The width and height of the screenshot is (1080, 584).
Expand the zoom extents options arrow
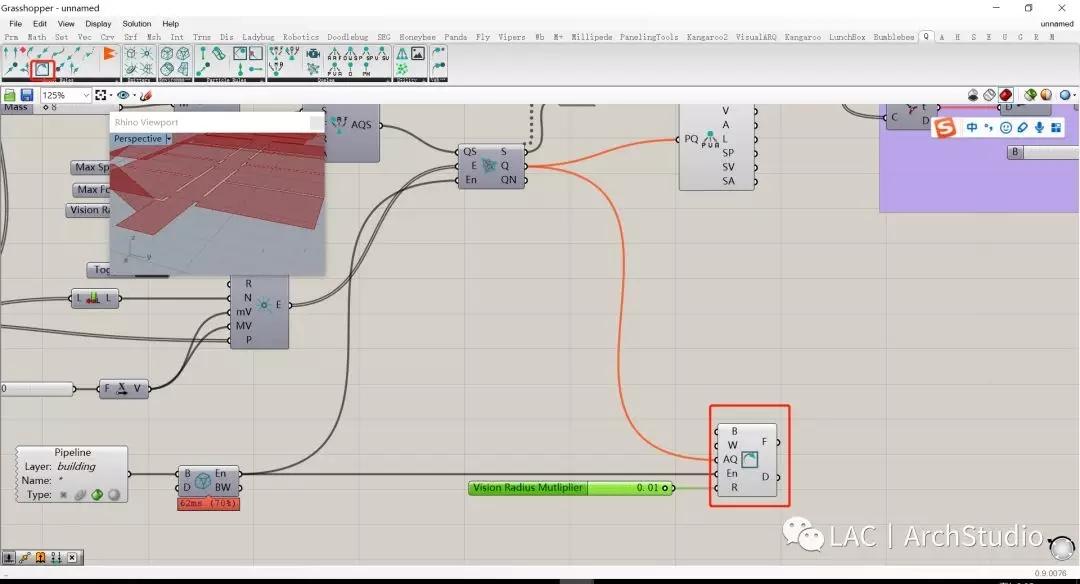pyautogui.click(x=111, y=95)
